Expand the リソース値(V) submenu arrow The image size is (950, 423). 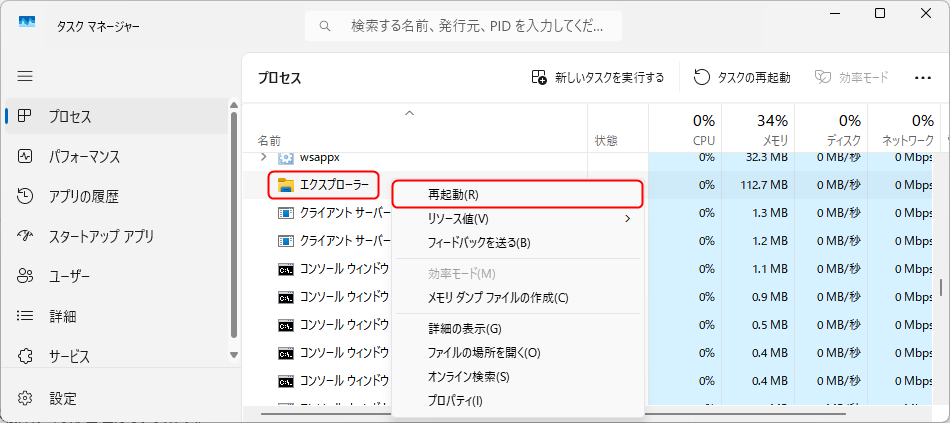(x=627, y=218)
